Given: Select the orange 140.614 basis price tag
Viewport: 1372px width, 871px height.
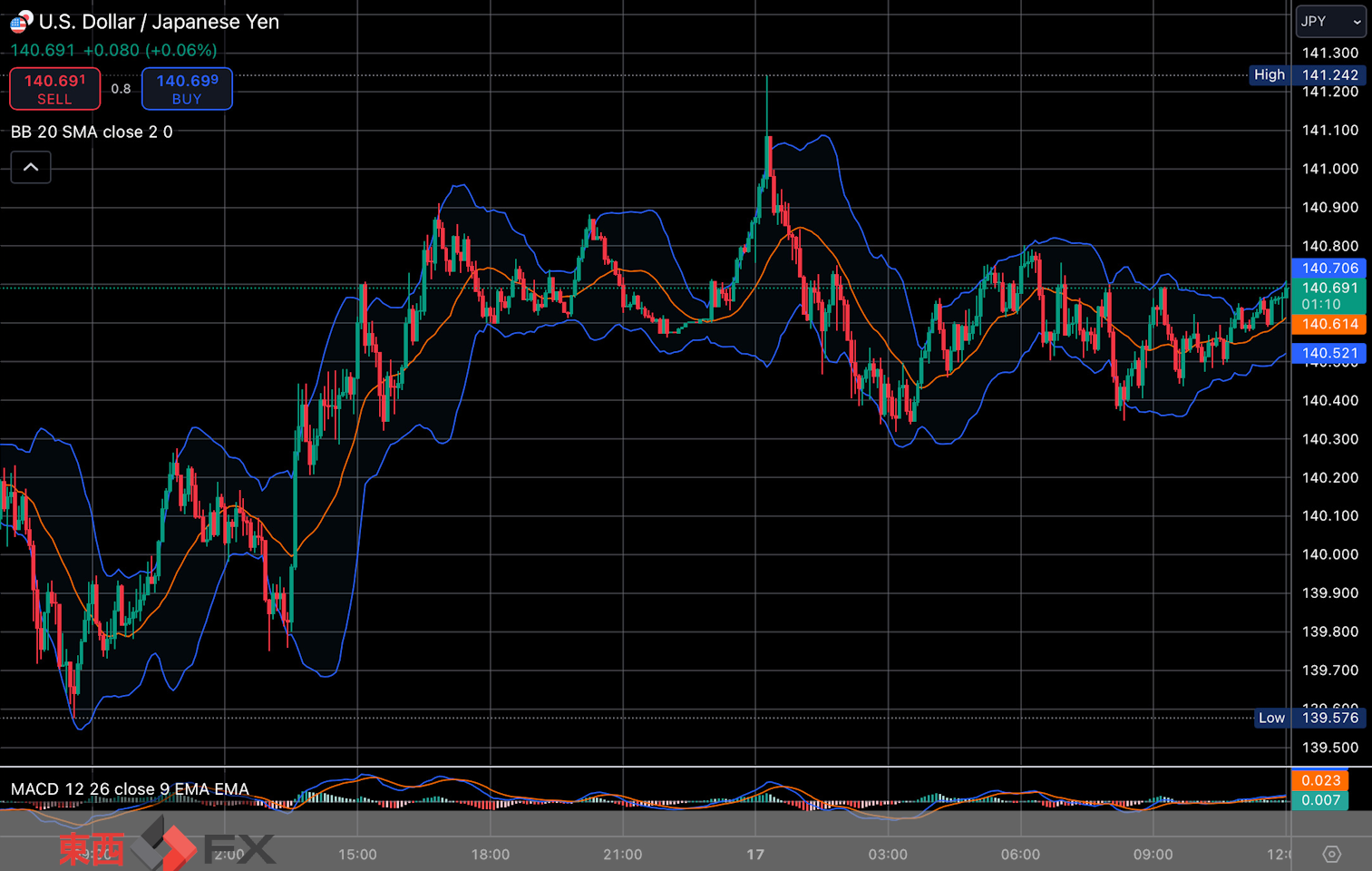Looking at the screenshot, I should (x=1328, y=324).
